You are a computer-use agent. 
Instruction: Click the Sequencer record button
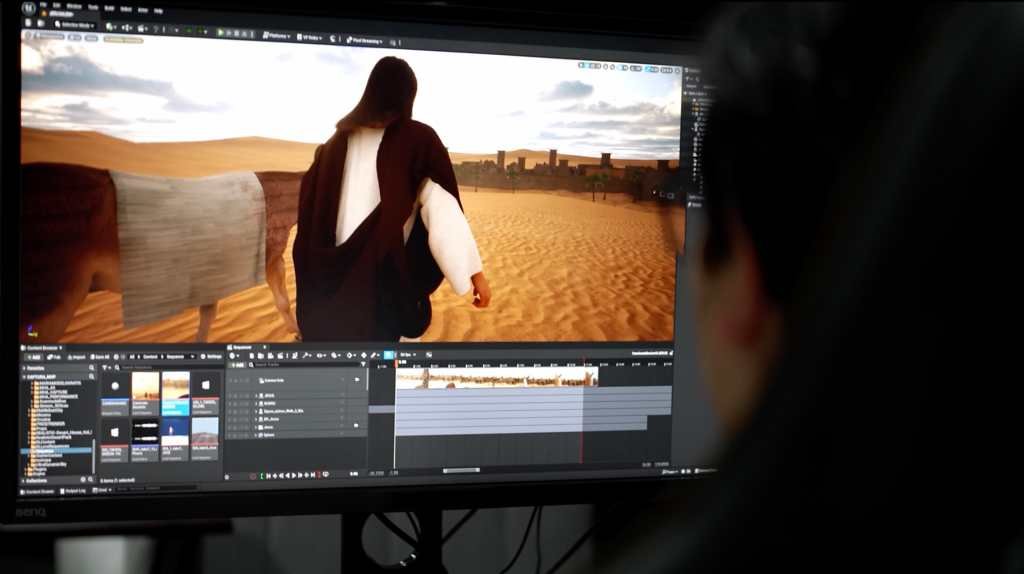(x=253, y=474)
